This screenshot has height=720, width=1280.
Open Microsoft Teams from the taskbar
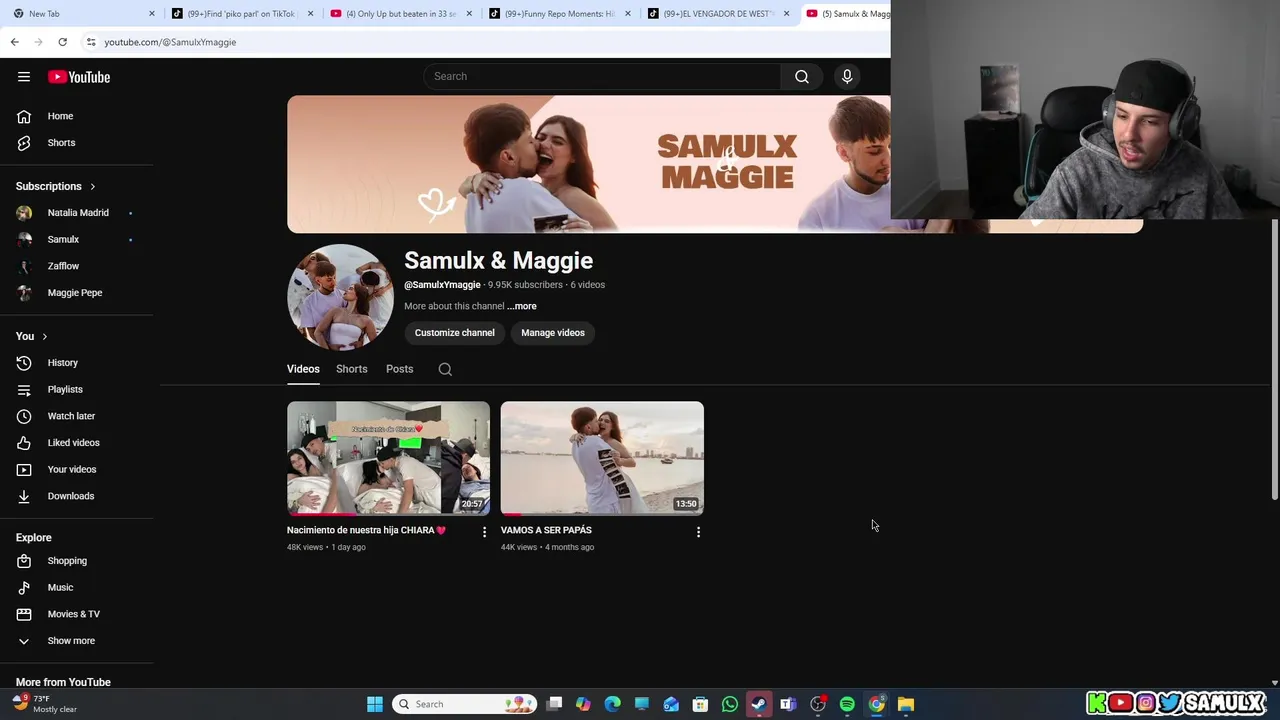tap(788, 704)
